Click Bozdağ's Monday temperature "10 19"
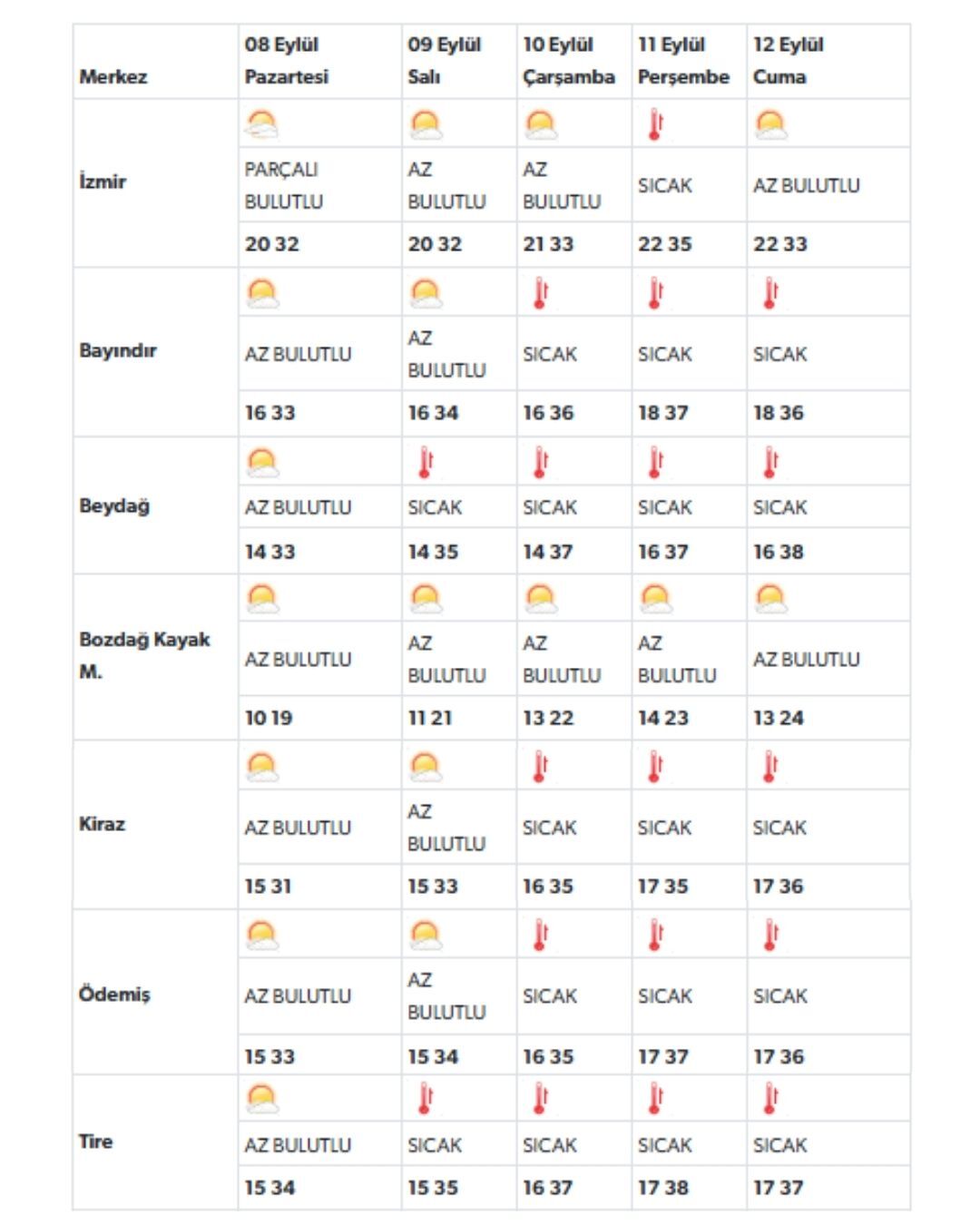Viewport: 980px width, 1225px height. click(x=269, y=718)
